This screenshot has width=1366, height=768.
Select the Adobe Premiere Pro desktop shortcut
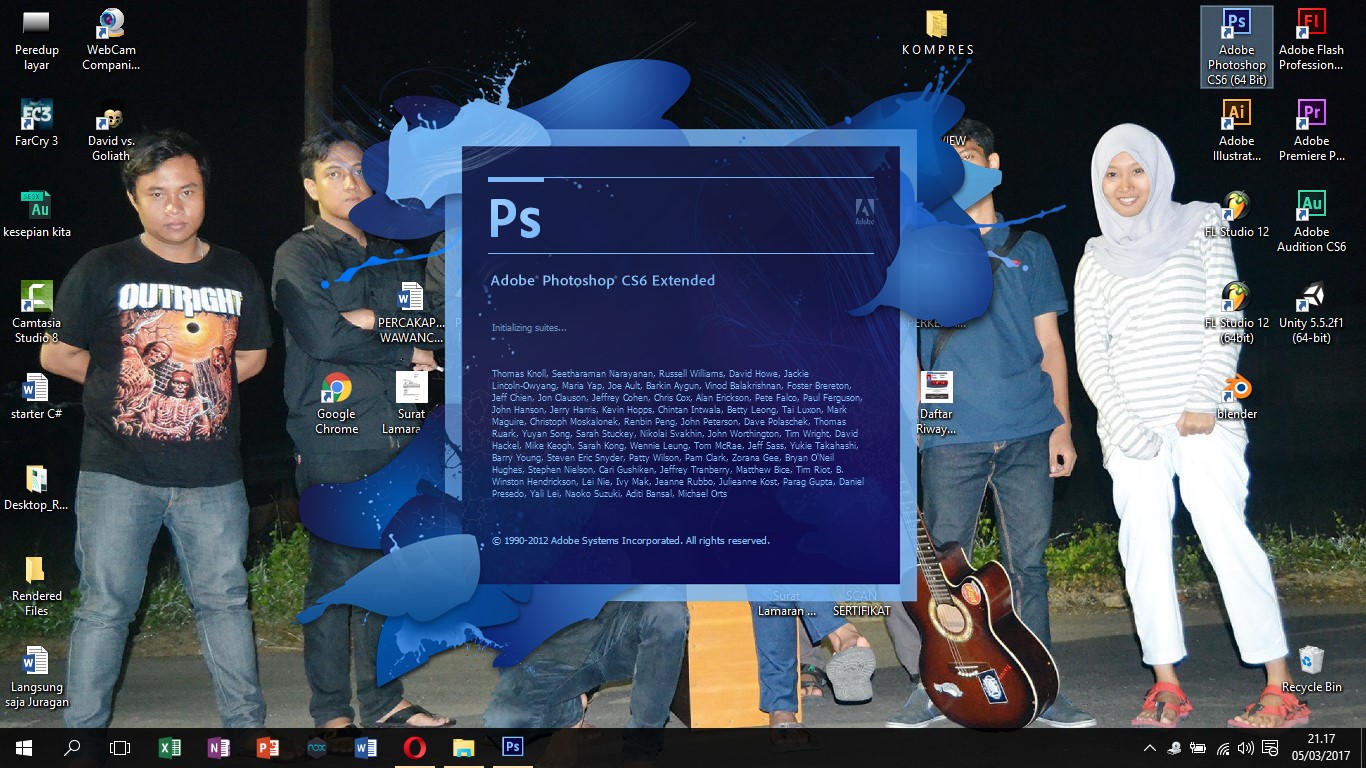coord(1311,131)
